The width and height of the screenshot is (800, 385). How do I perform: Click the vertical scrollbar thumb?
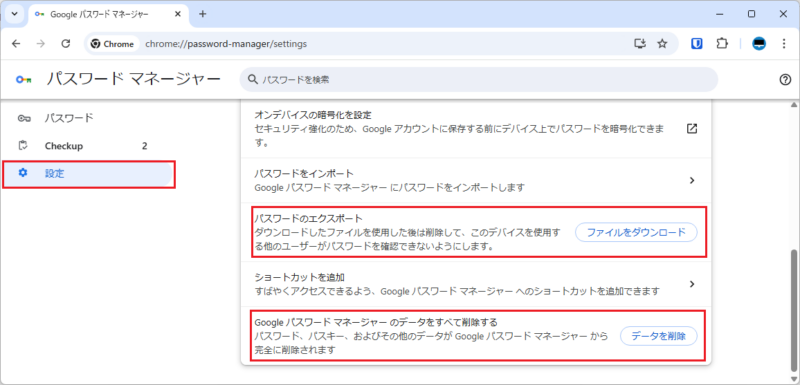coord(793,311)
